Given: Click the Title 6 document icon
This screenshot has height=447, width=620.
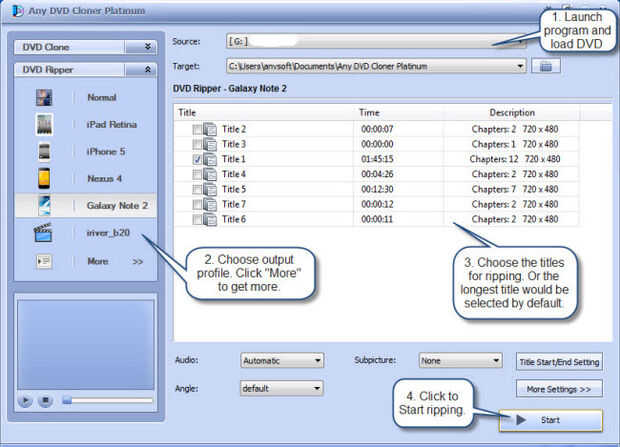Looking at the screenshot, I should click(x=210, y=220).
